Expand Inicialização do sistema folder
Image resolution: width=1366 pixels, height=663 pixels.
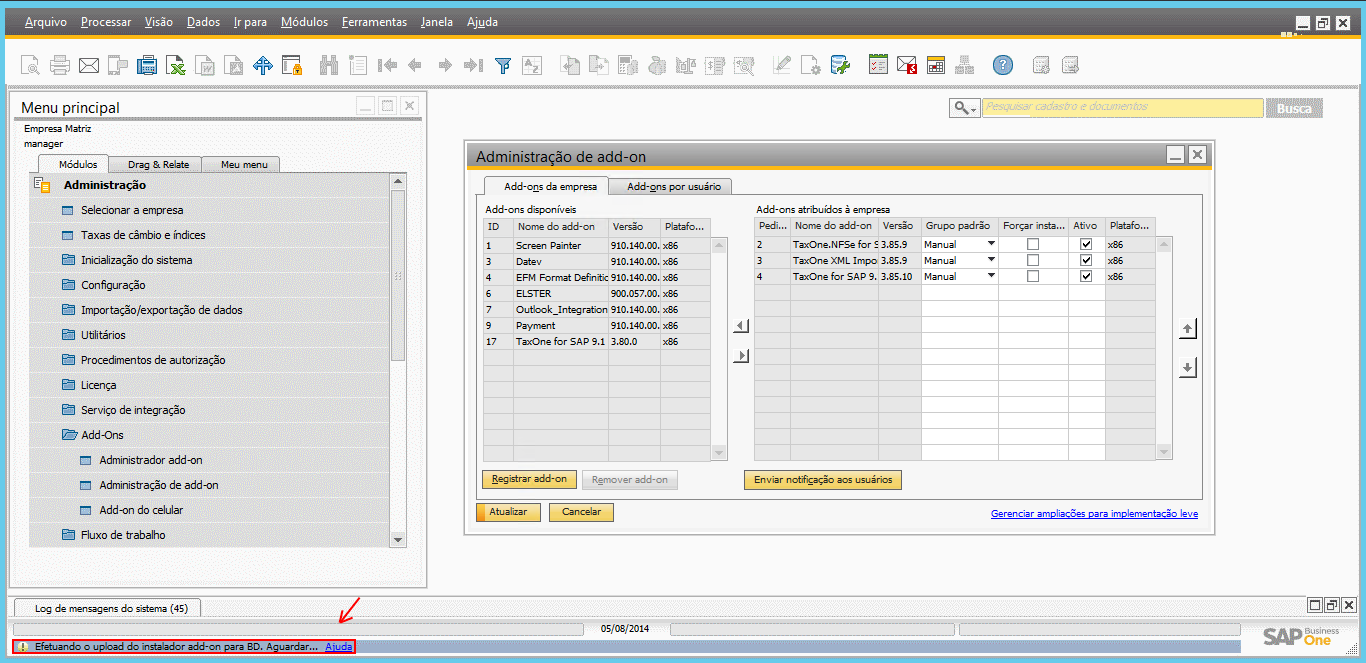click(209, 260)
